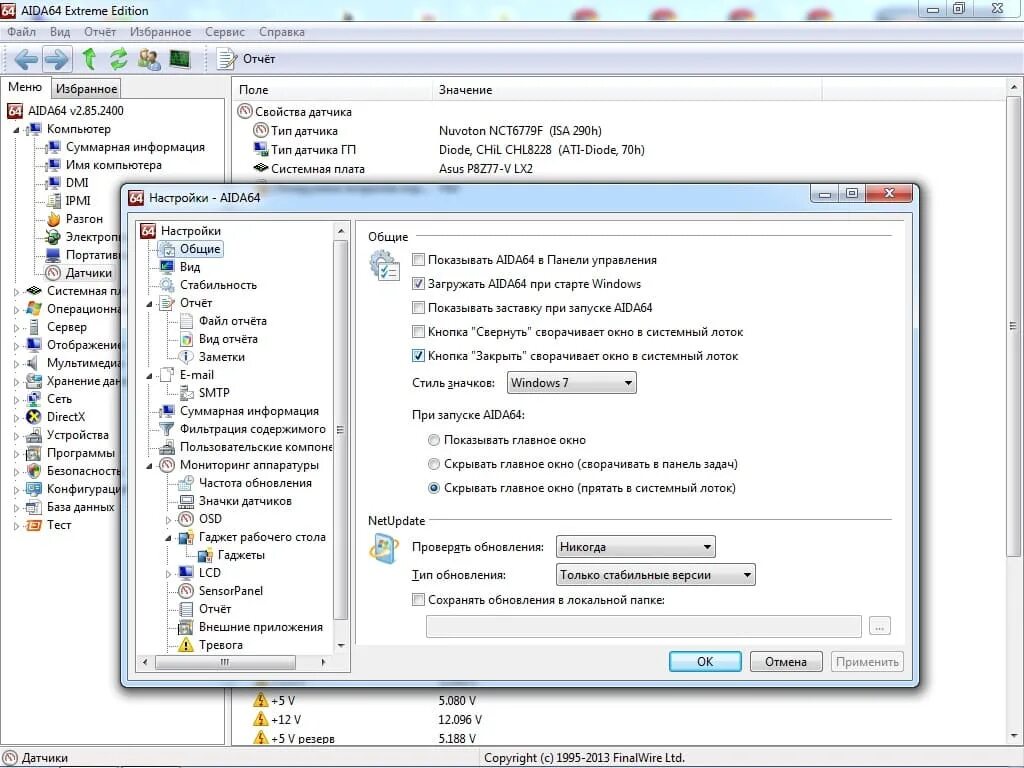This screenshot has width=1024, height=768.
Task: Expand the LCD node in settings tree
Action: [168, 573]
